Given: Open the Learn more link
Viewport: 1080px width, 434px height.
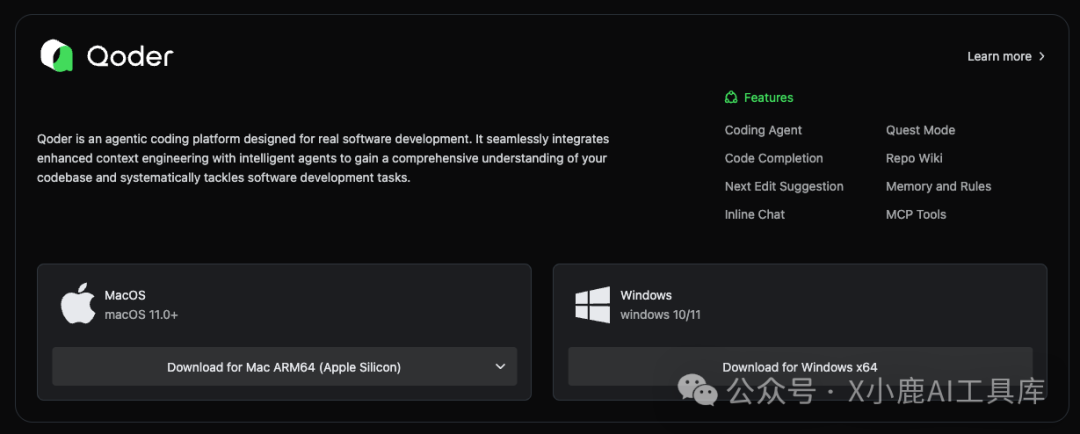Looking at the screenshot, I should tap(999, 56).
